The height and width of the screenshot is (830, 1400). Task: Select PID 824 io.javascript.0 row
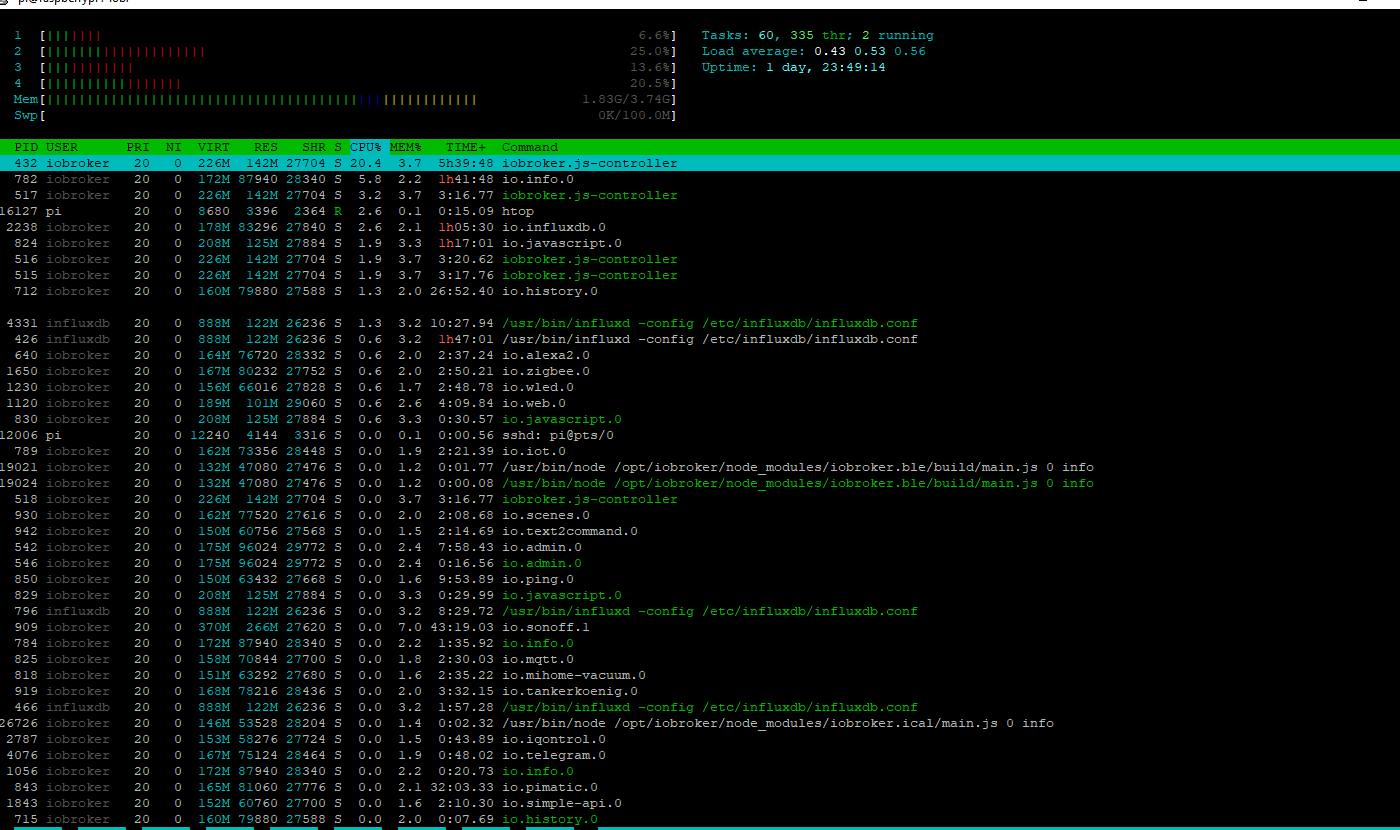[x=700, y=243]
